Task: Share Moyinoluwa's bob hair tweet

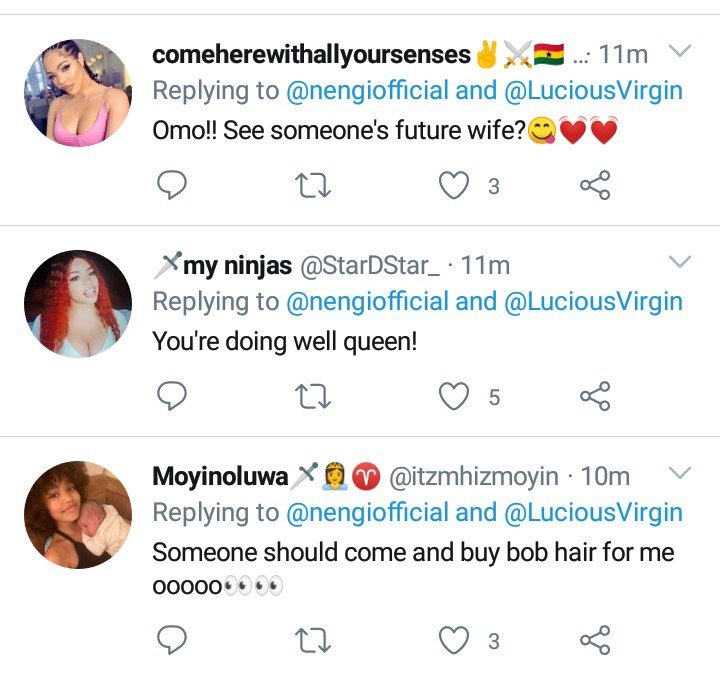Action: pos(595,640)
